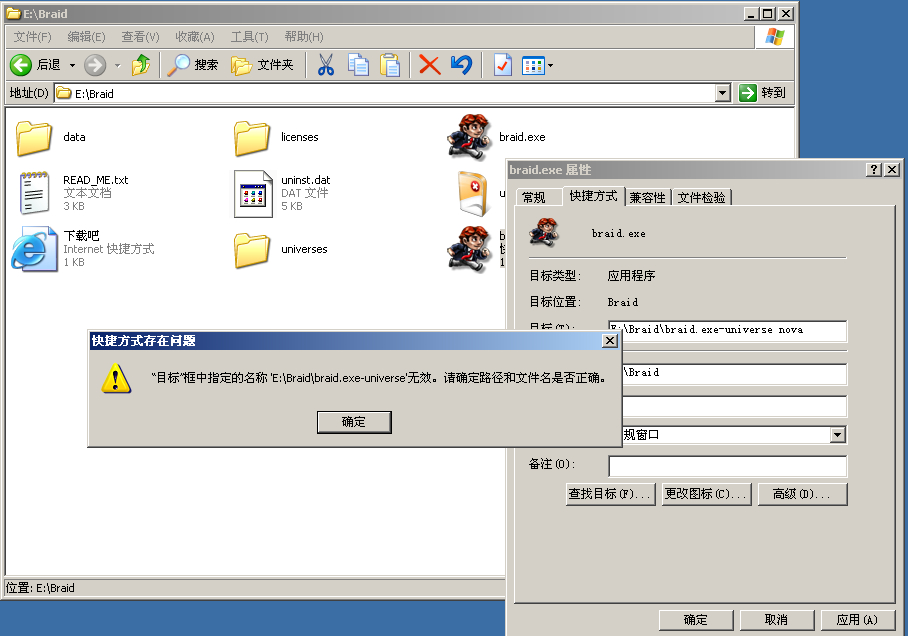
Task: Click 取消 in the properties window
Action: (777, 620)
